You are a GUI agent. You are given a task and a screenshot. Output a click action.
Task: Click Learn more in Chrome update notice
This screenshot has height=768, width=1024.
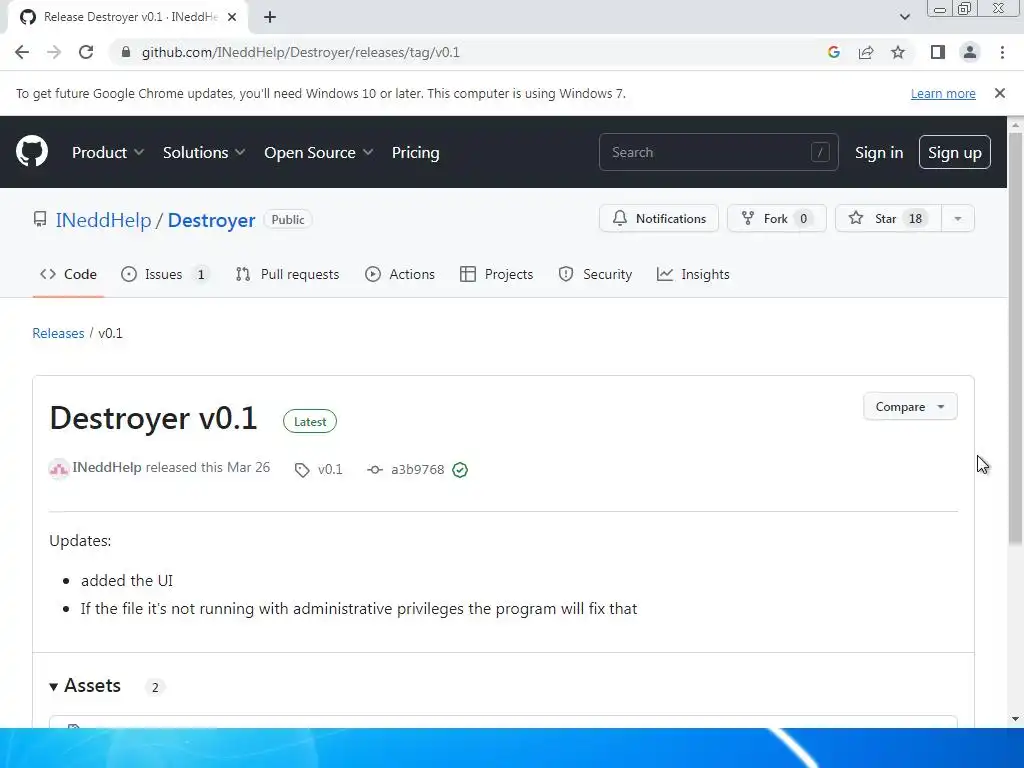[x=943, y=93]
